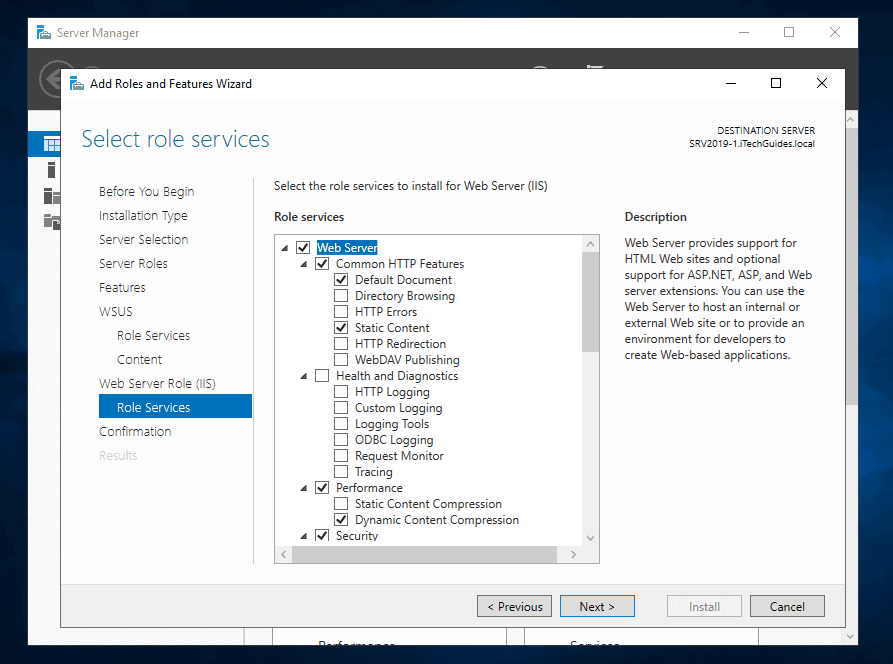Click the Server Manager title bar icon

(44, 32)
